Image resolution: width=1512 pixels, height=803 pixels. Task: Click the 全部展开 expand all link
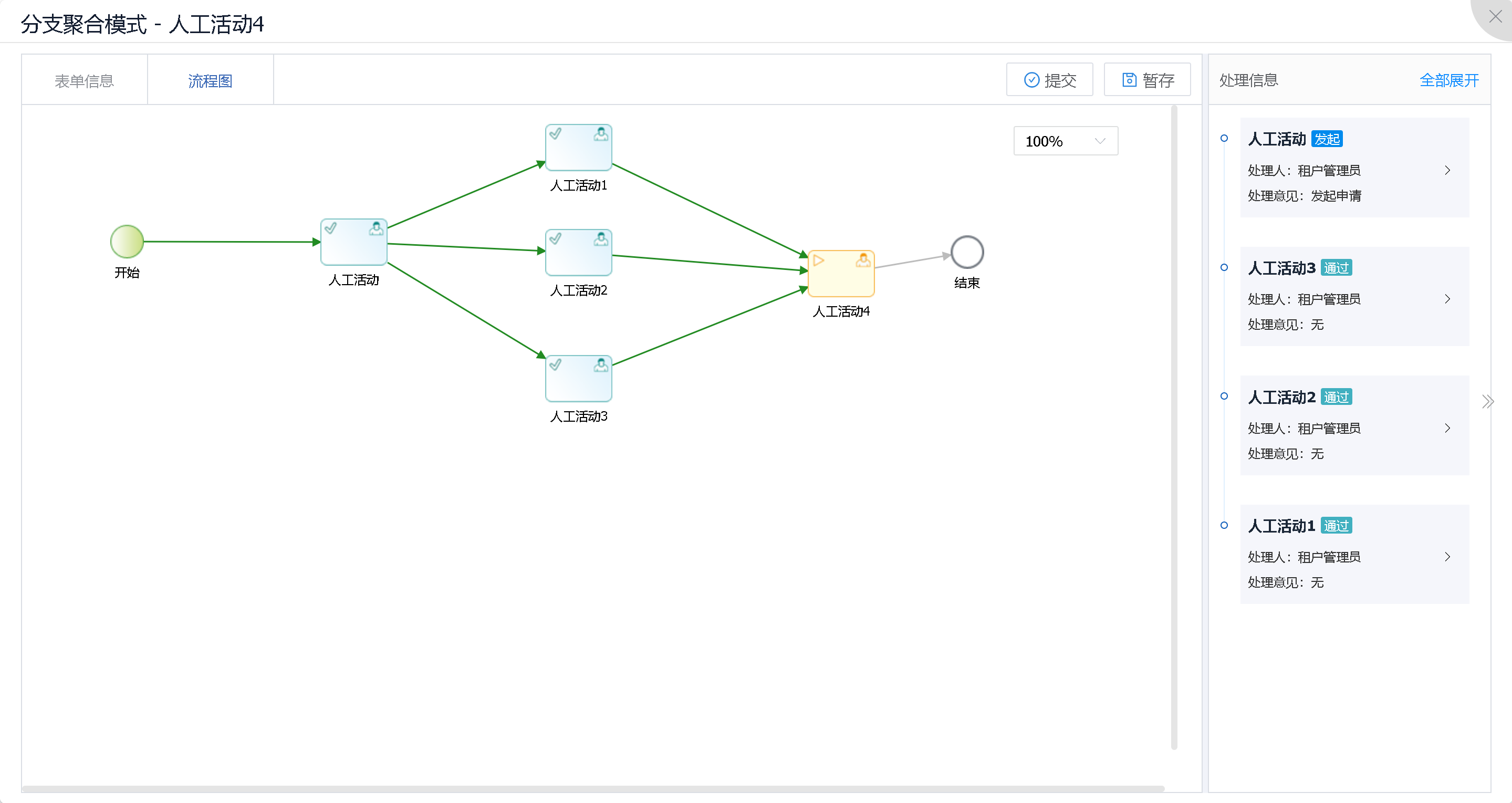coord(1448,80)
